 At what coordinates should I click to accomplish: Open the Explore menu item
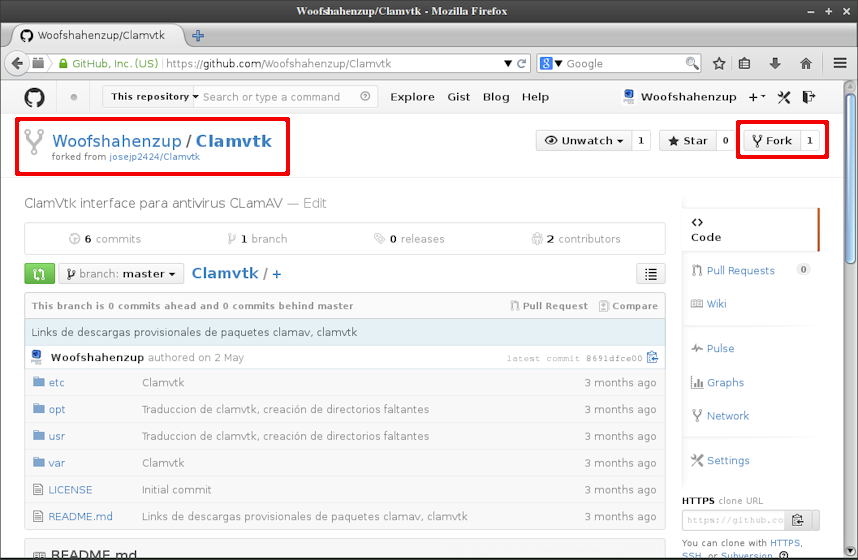413,97
